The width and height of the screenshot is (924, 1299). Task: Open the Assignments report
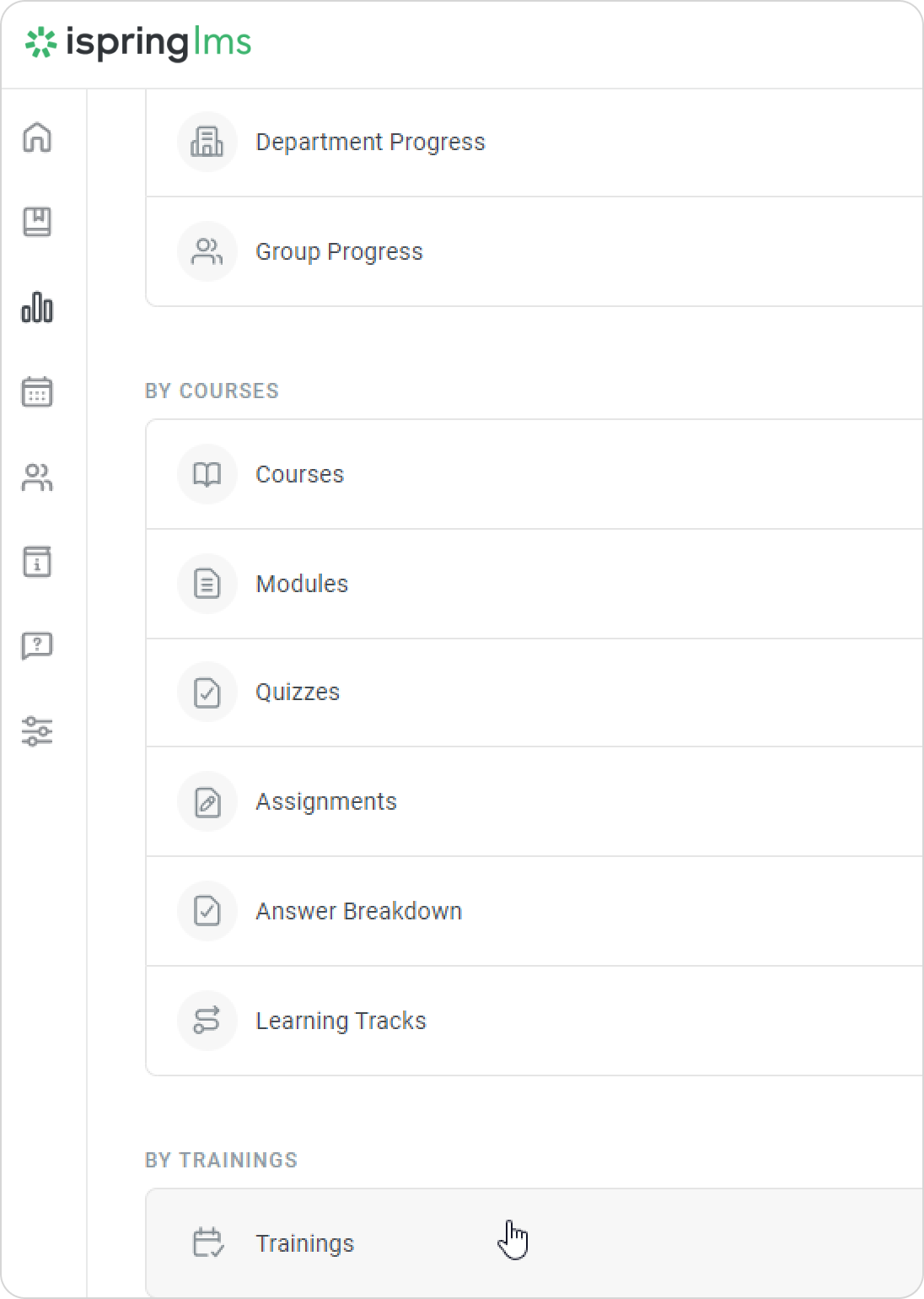pos(325,801)
